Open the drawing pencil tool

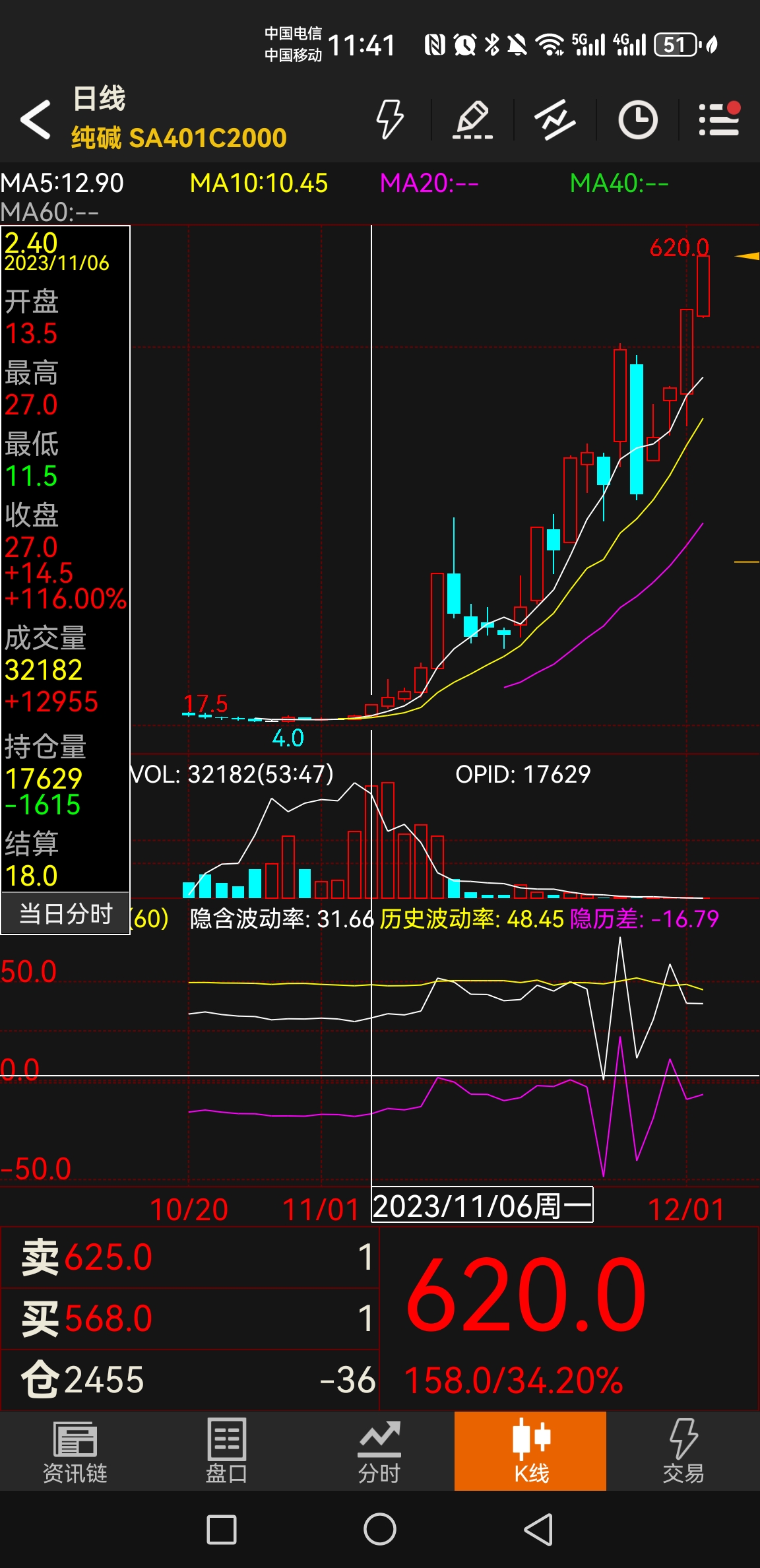[472, 119]
